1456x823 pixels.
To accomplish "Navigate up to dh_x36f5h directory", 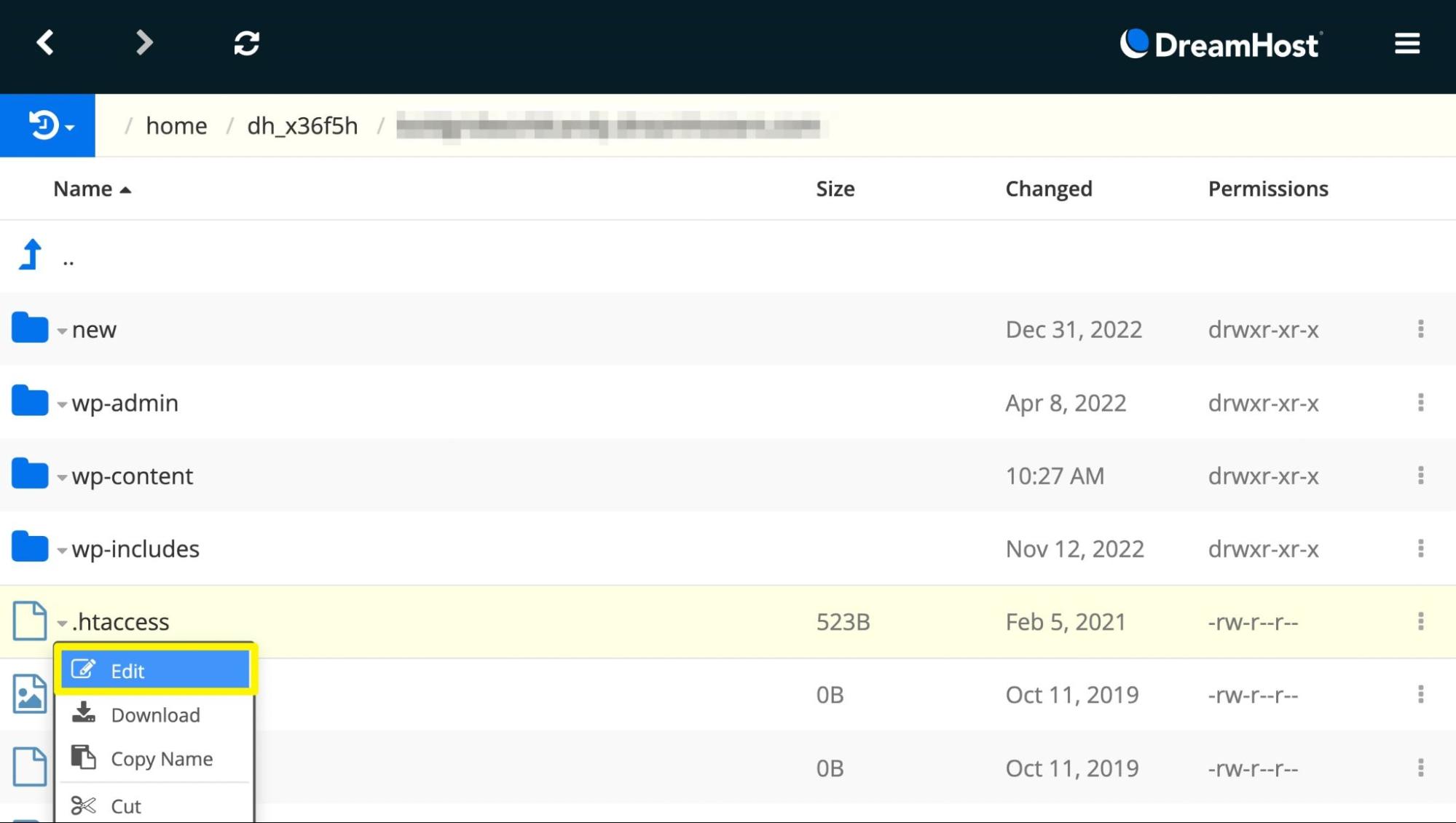I will pyautogui.click(x=302, y=125).
